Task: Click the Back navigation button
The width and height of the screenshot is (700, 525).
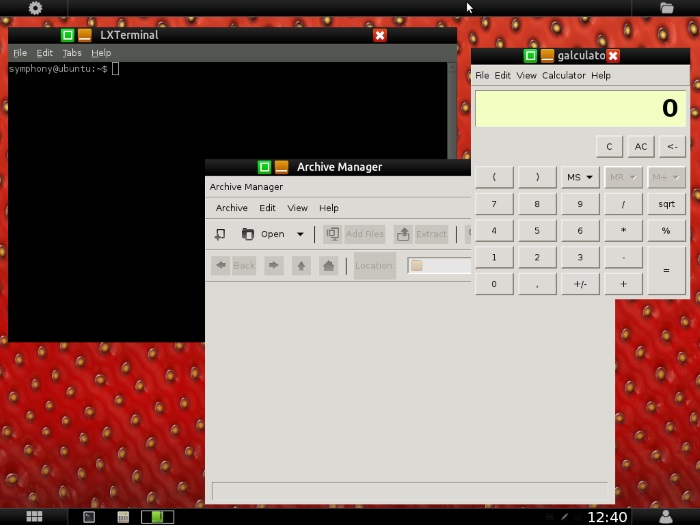Action: pyautogui.click(x=233, y=266)
